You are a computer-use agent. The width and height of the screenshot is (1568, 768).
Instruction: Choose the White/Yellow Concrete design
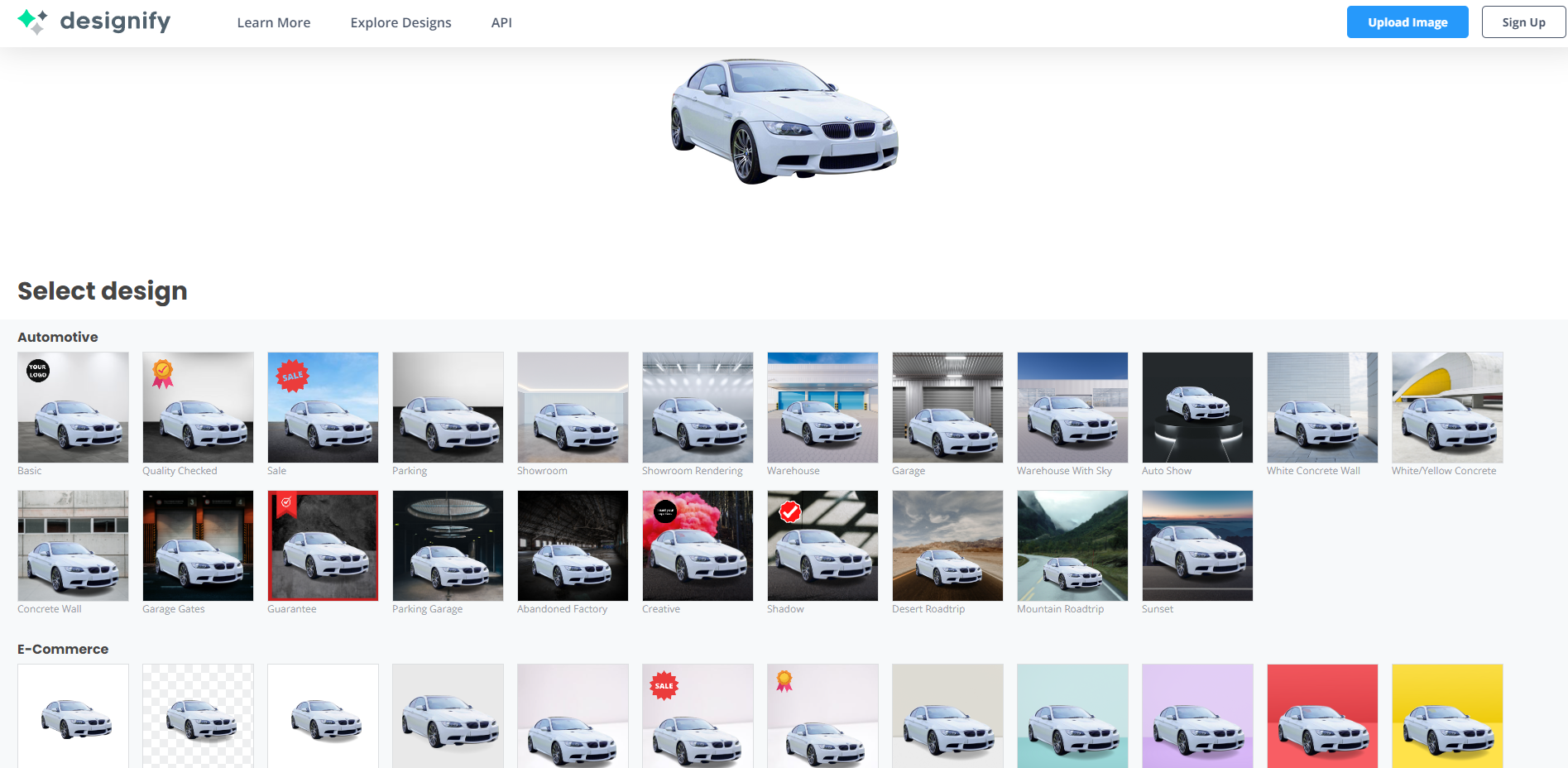click(1447, 407)
